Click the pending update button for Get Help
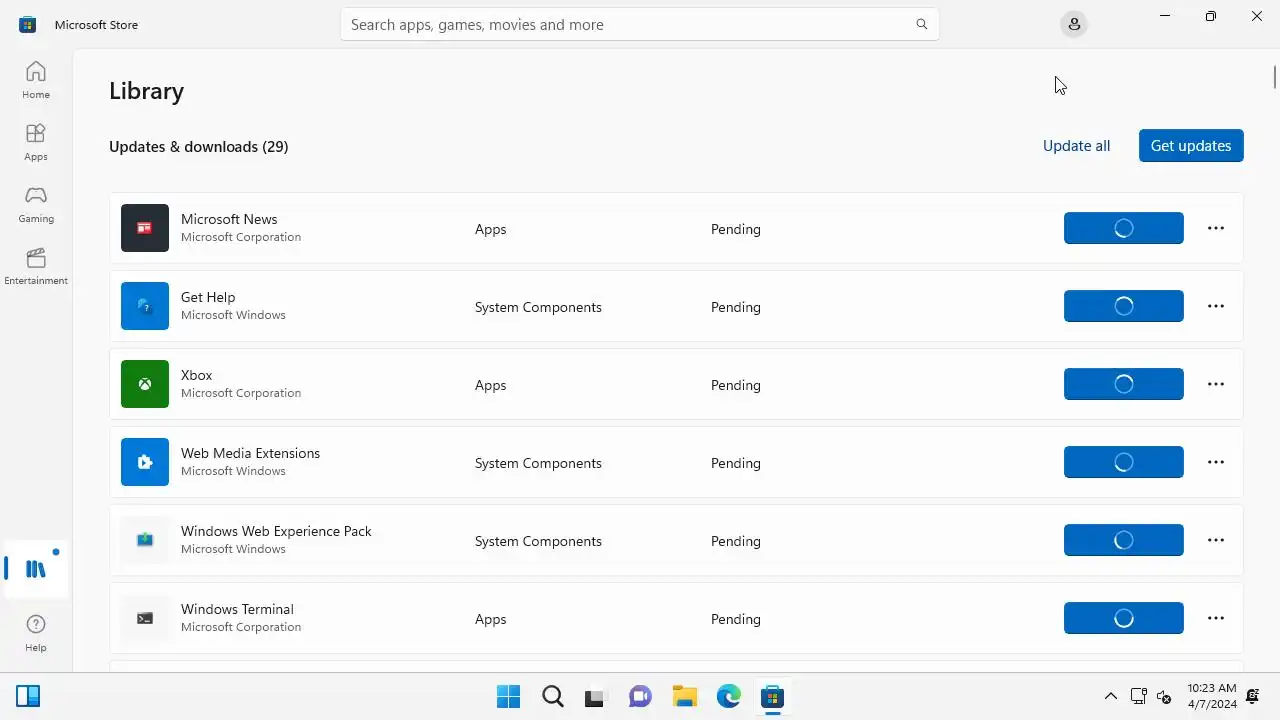This screenshot has width=1280, height=720. point(1124,306)
